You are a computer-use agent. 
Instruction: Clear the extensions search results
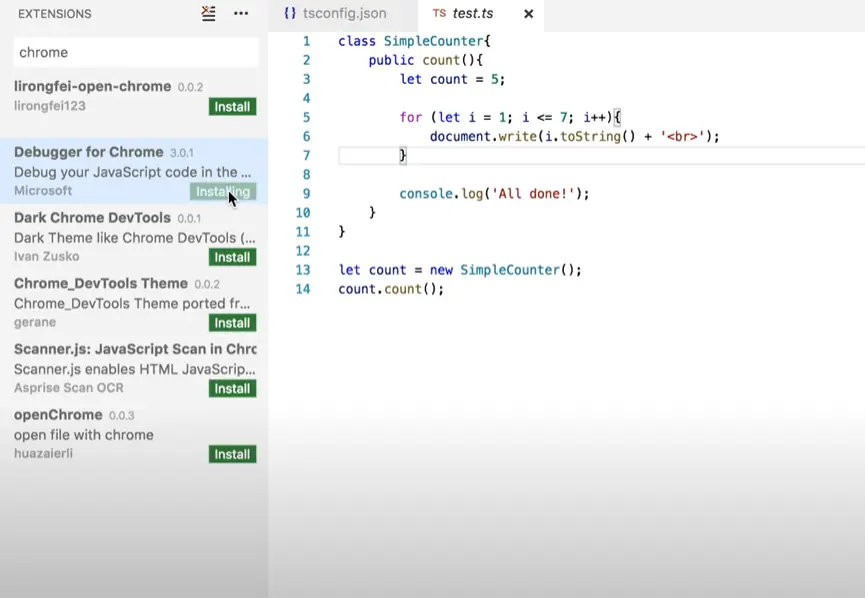(207, 14)
